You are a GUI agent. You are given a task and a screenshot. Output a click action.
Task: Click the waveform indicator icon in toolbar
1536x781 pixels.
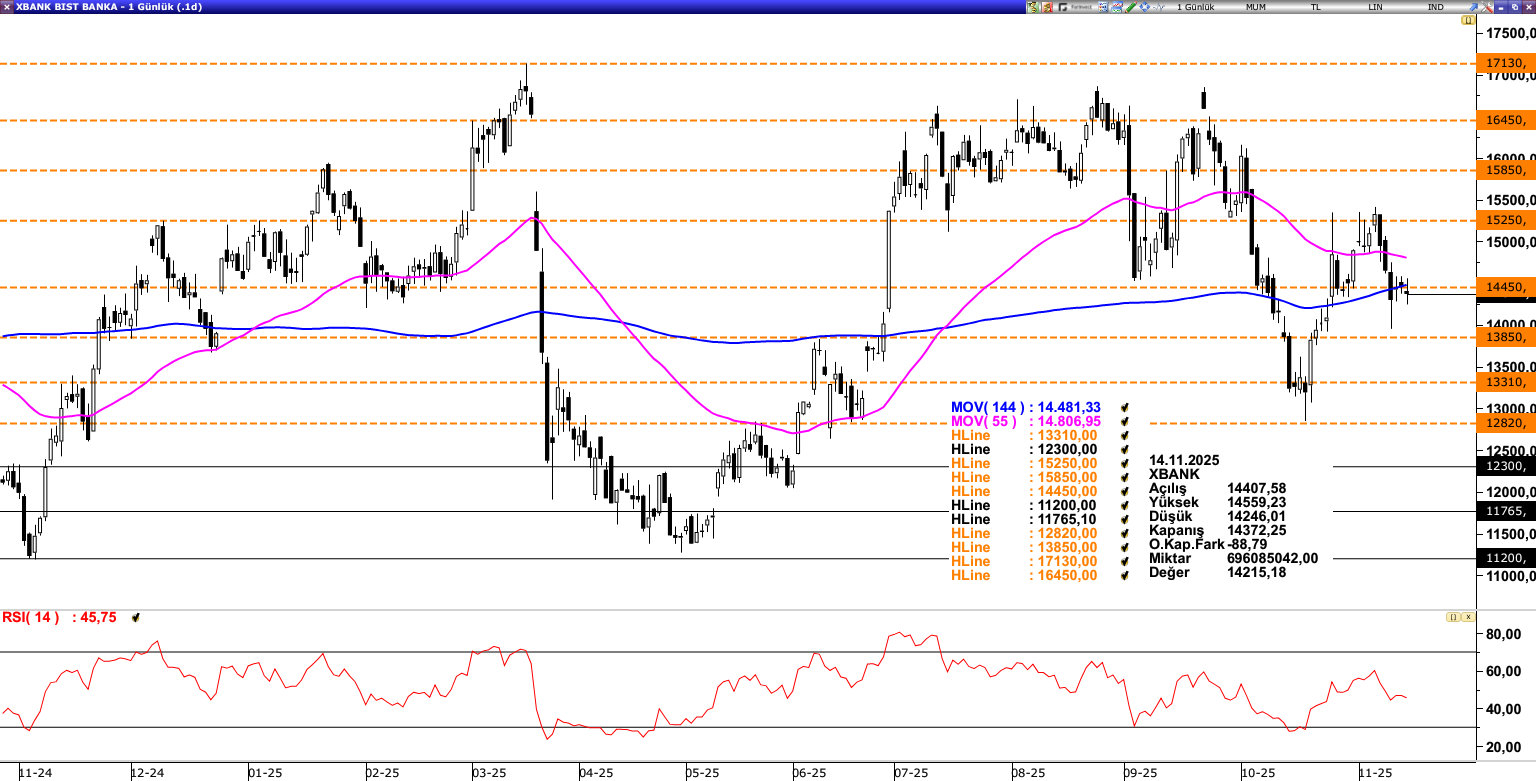click(x=1158, y=7)
